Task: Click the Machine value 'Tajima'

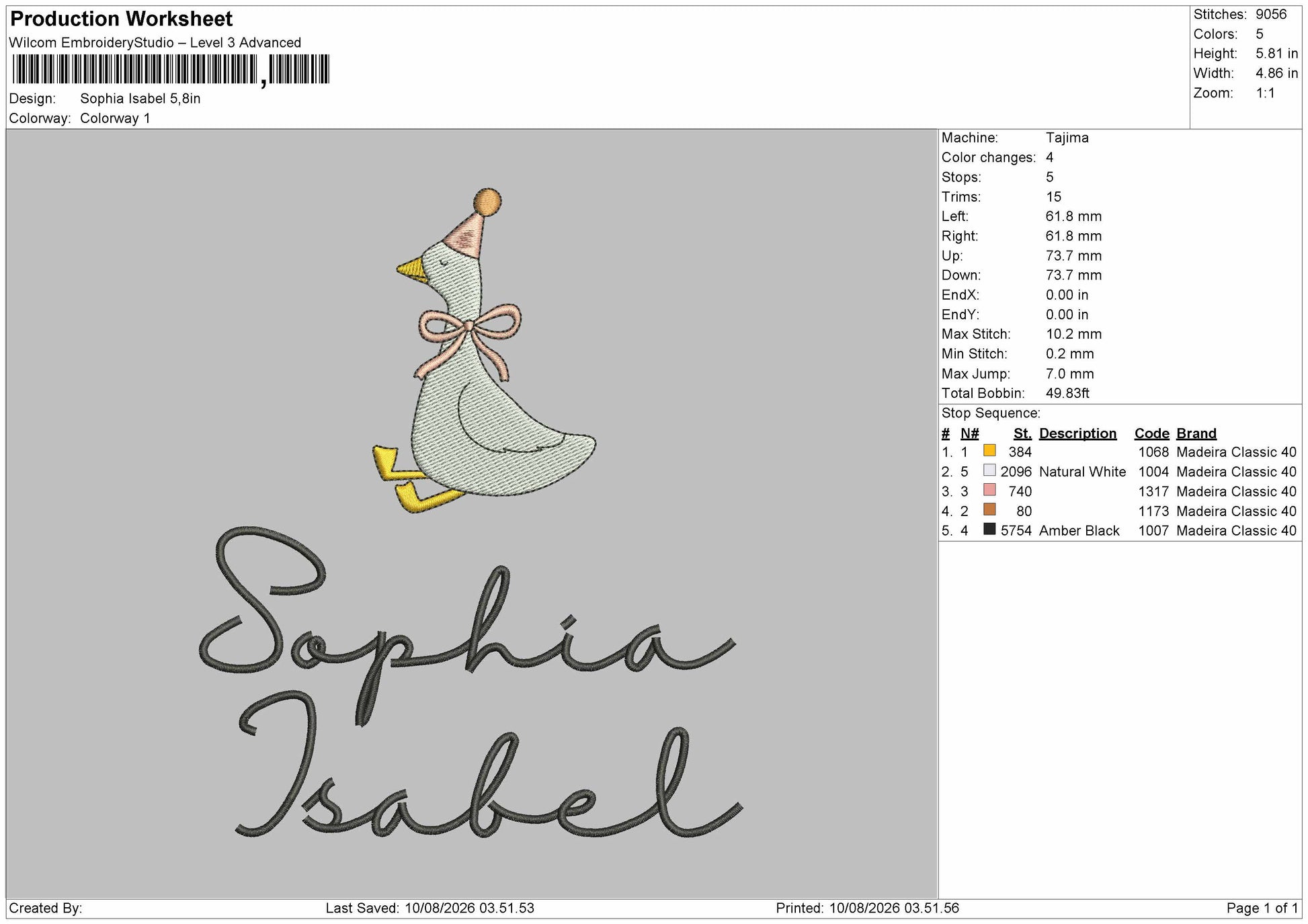Action: pos(1067,138)
